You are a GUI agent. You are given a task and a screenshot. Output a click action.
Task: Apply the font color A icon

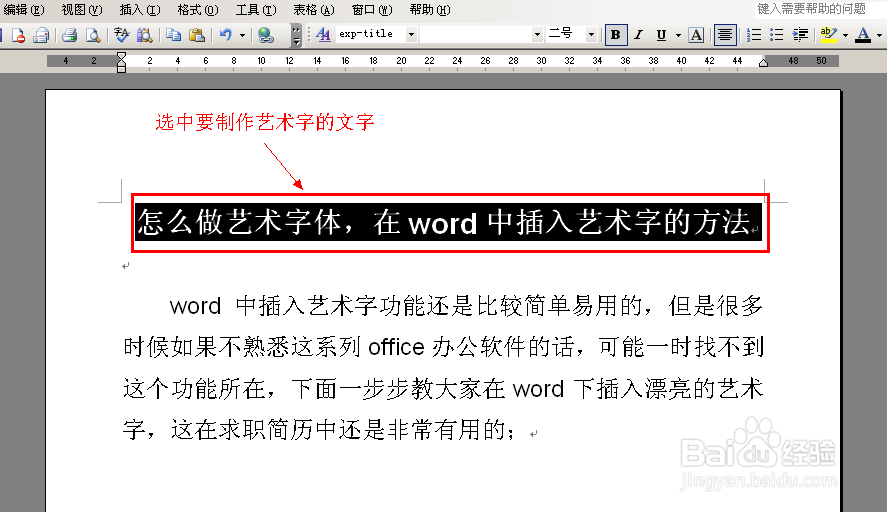pos(863,35)
